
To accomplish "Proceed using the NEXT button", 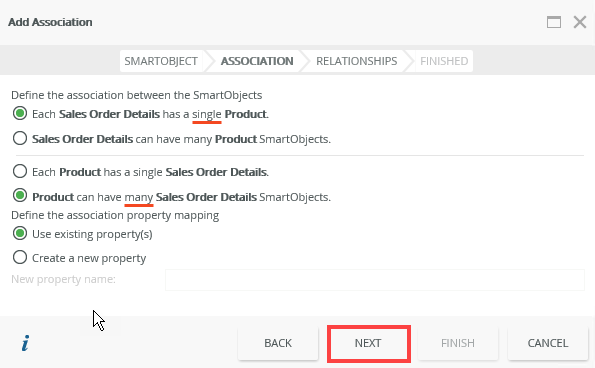I will click(368, 343).
